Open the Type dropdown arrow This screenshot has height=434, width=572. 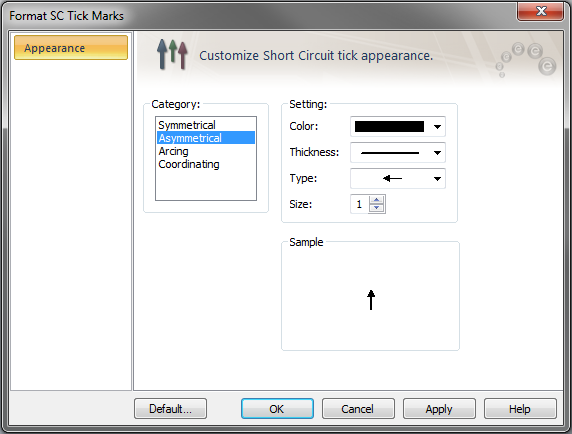[437, 178]
